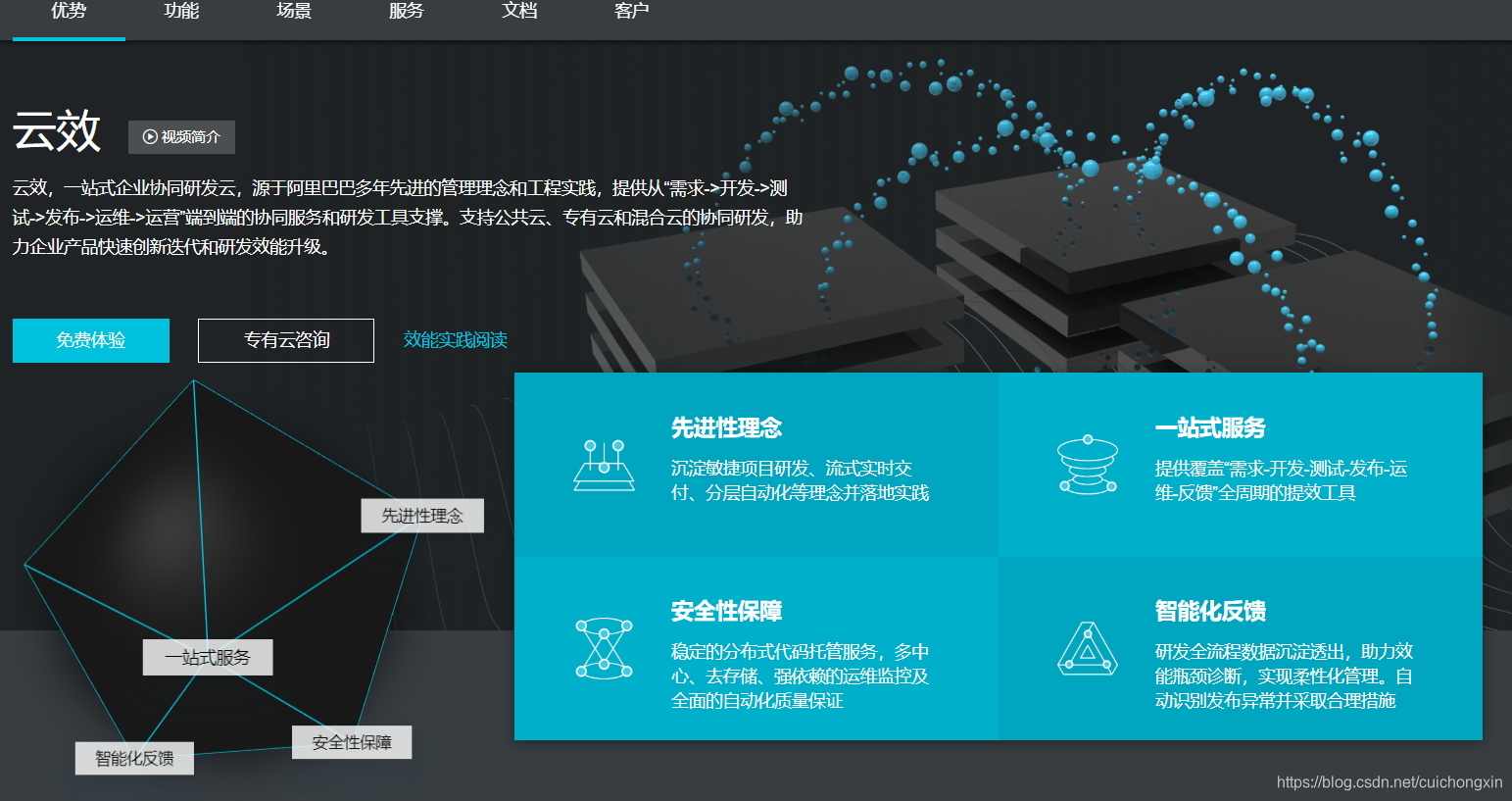1512x801 pixels.
Task: Click the 安全性保障 card heading
Action: [x=726, y=612]
